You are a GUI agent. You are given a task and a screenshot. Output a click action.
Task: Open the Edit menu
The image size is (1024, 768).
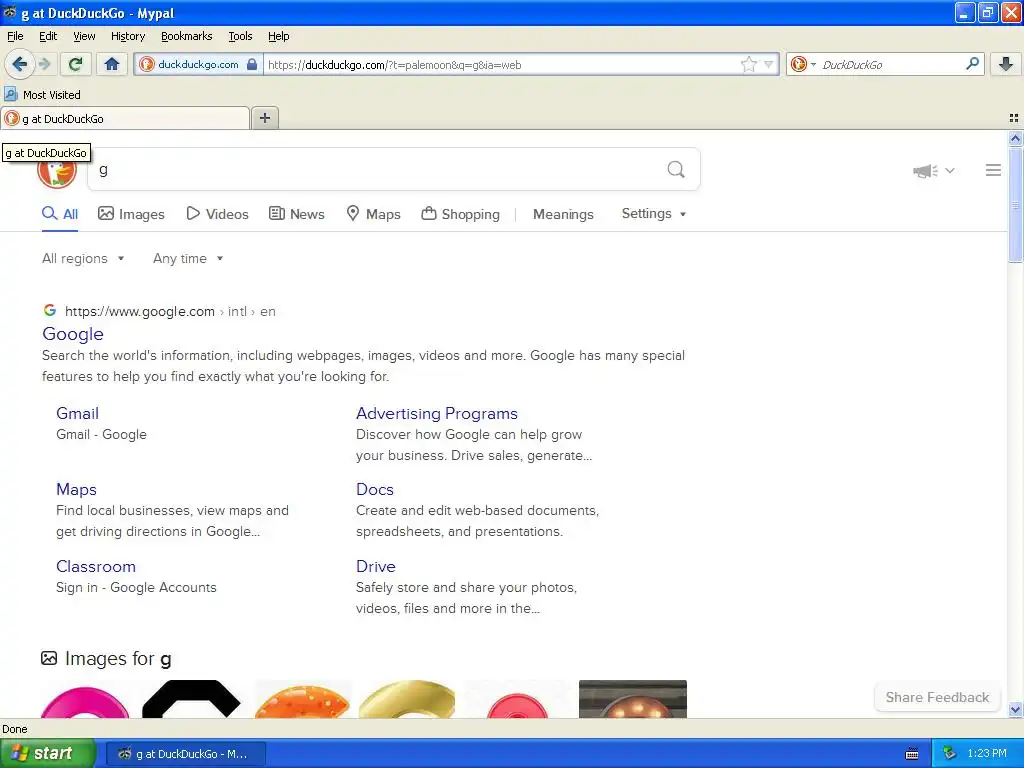pos(48,36)
